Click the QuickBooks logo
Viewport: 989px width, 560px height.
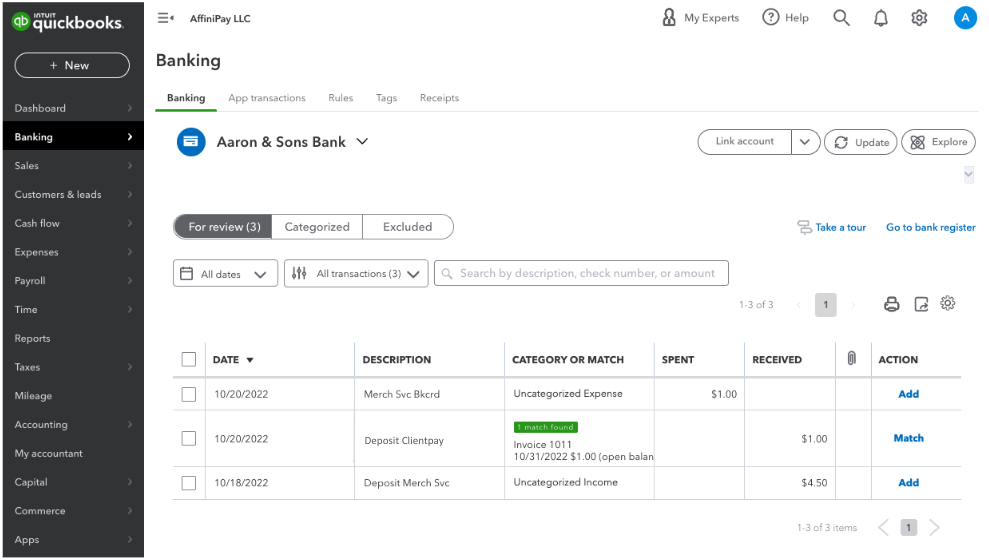click(x=67, y=22)
